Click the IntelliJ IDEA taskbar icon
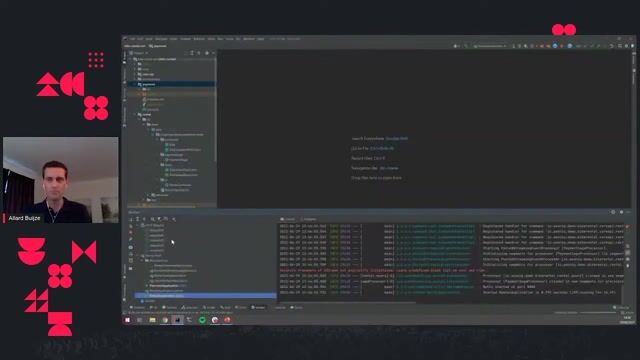Image resolution: width=640 pixels, height=360 pixels. click(178, 320)
